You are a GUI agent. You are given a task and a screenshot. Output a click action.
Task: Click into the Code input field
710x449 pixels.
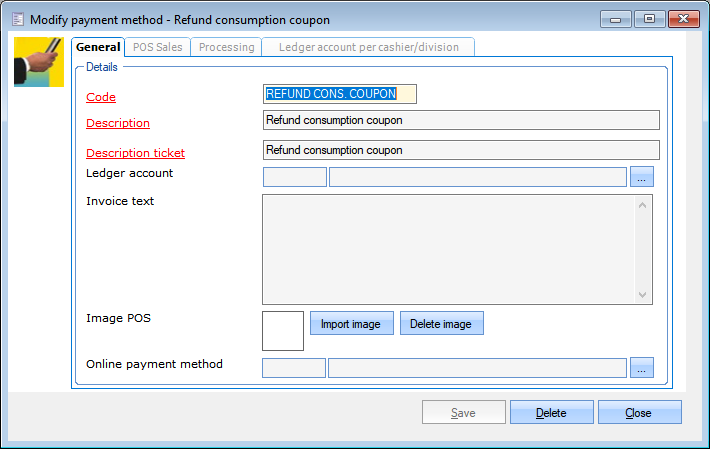339,94
